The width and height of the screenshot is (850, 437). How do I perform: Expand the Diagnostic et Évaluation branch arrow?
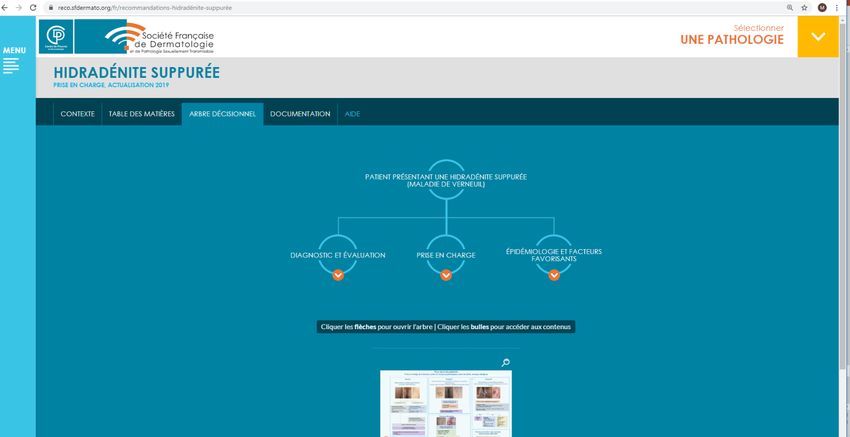(338, 275)
